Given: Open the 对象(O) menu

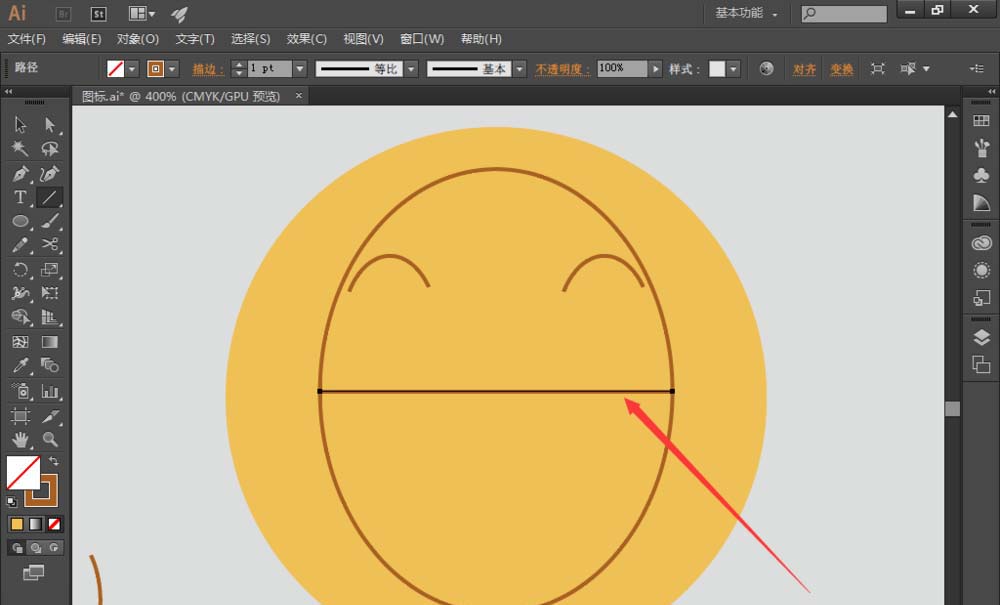Looking at the screenshot, I should 138,39.
